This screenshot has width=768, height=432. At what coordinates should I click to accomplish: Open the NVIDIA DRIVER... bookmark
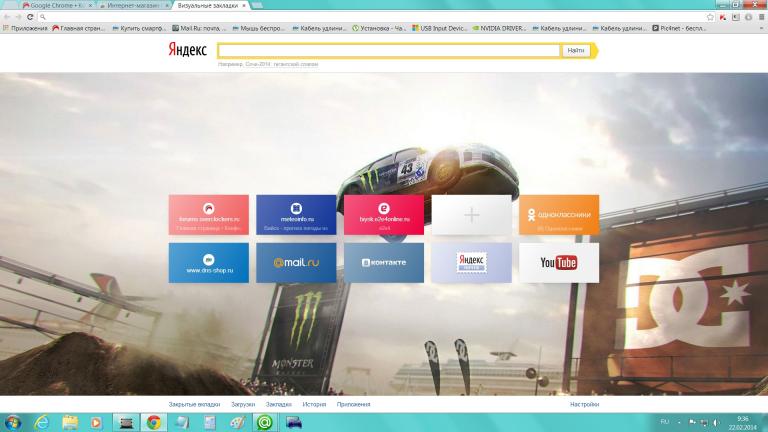pos(499,28)
